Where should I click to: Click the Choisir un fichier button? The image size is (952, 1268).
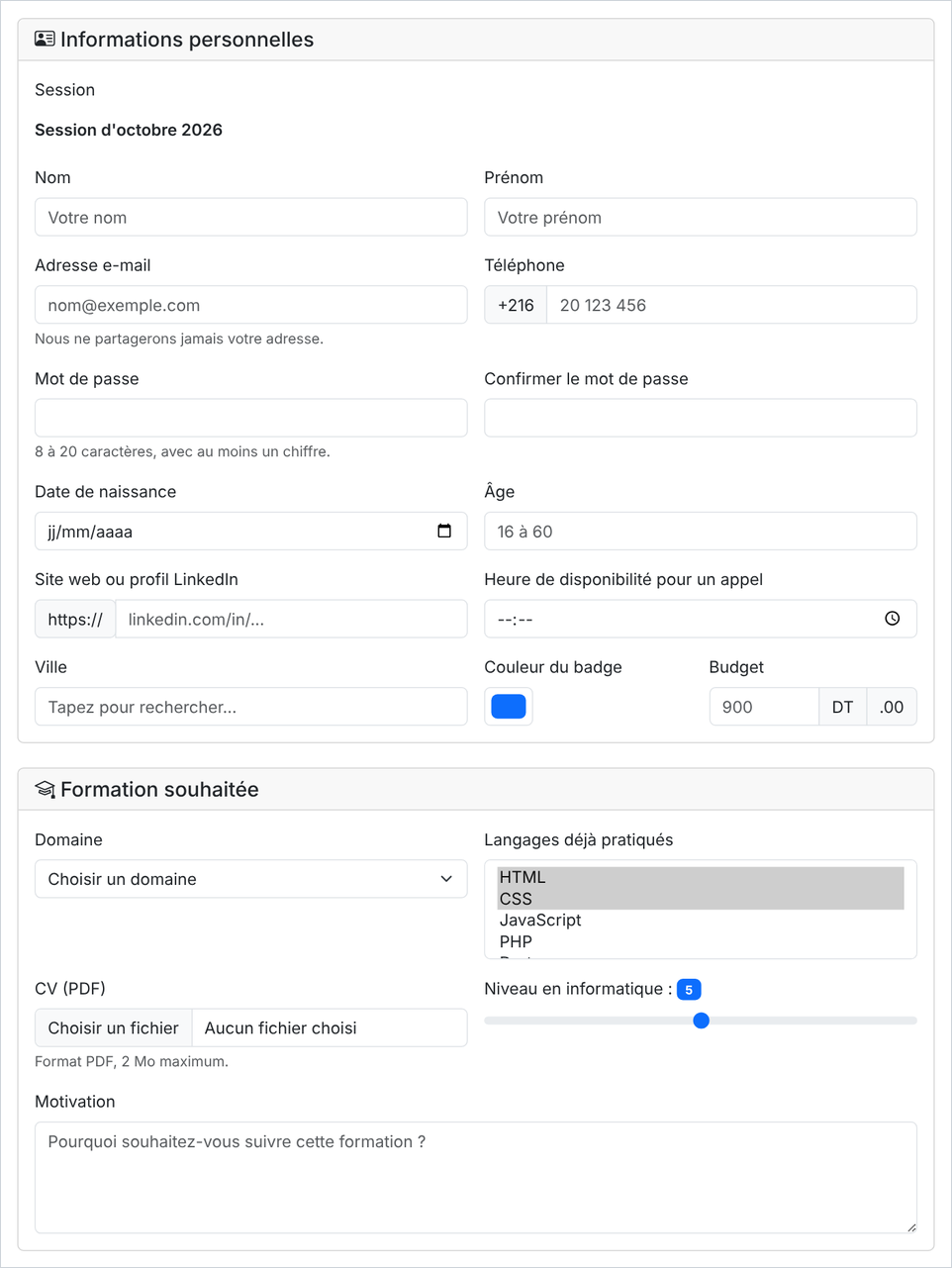pyautogui.click(x=114, y=1028)
